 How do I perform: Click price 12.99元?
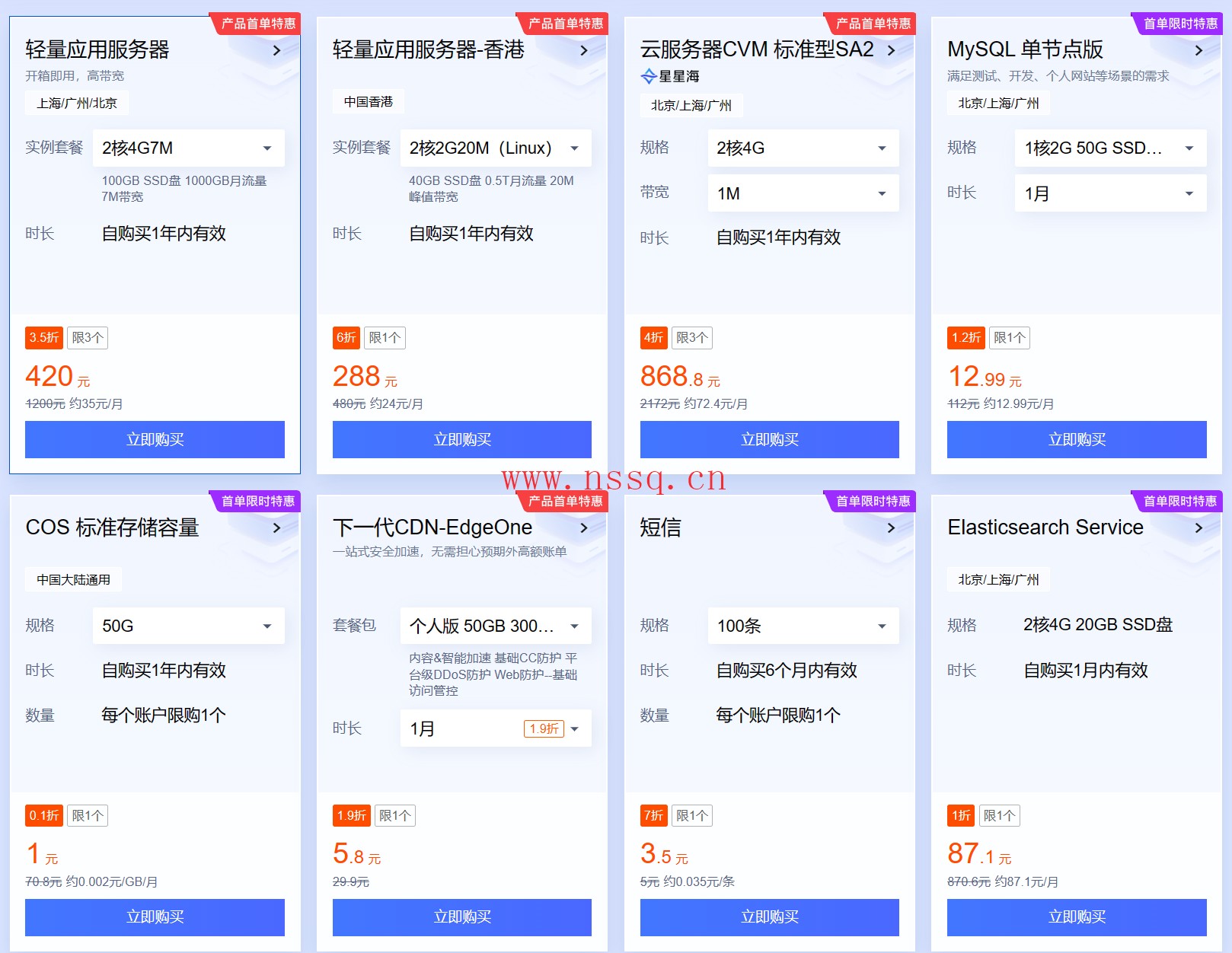pyautogui.click(x=985, y=377)
